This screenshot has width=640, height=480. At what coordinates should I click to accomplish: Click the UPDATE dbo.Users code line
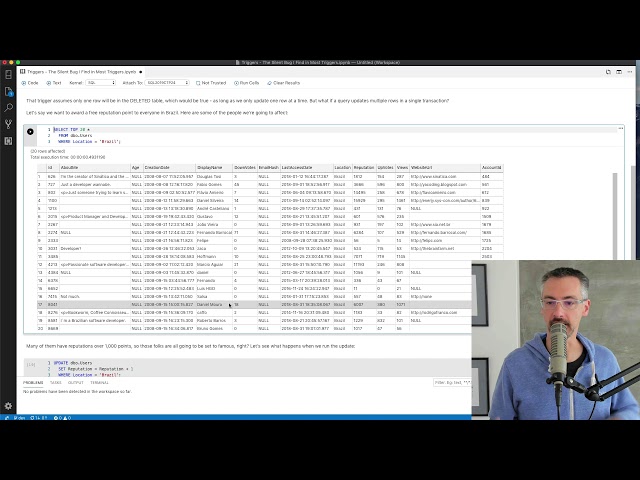(73, 363)
